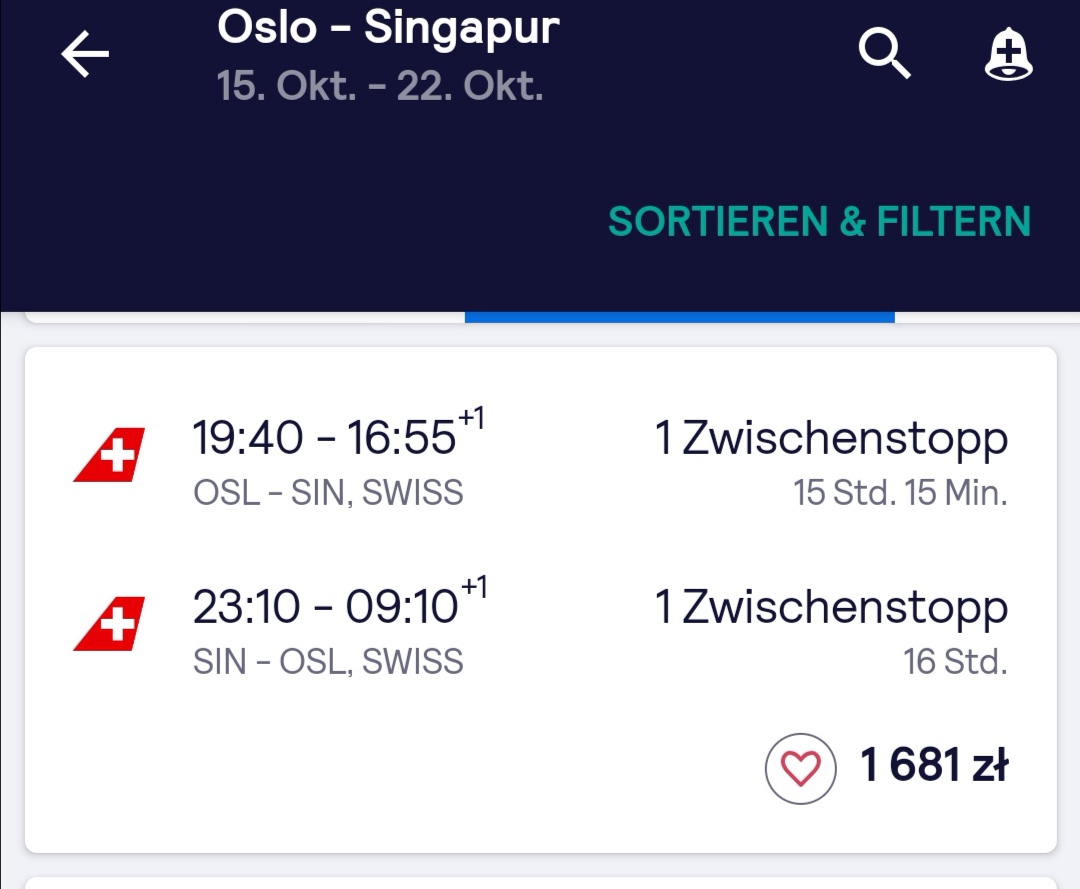Change dates 15. Okt. - 22. Okt.

point(380,86)
